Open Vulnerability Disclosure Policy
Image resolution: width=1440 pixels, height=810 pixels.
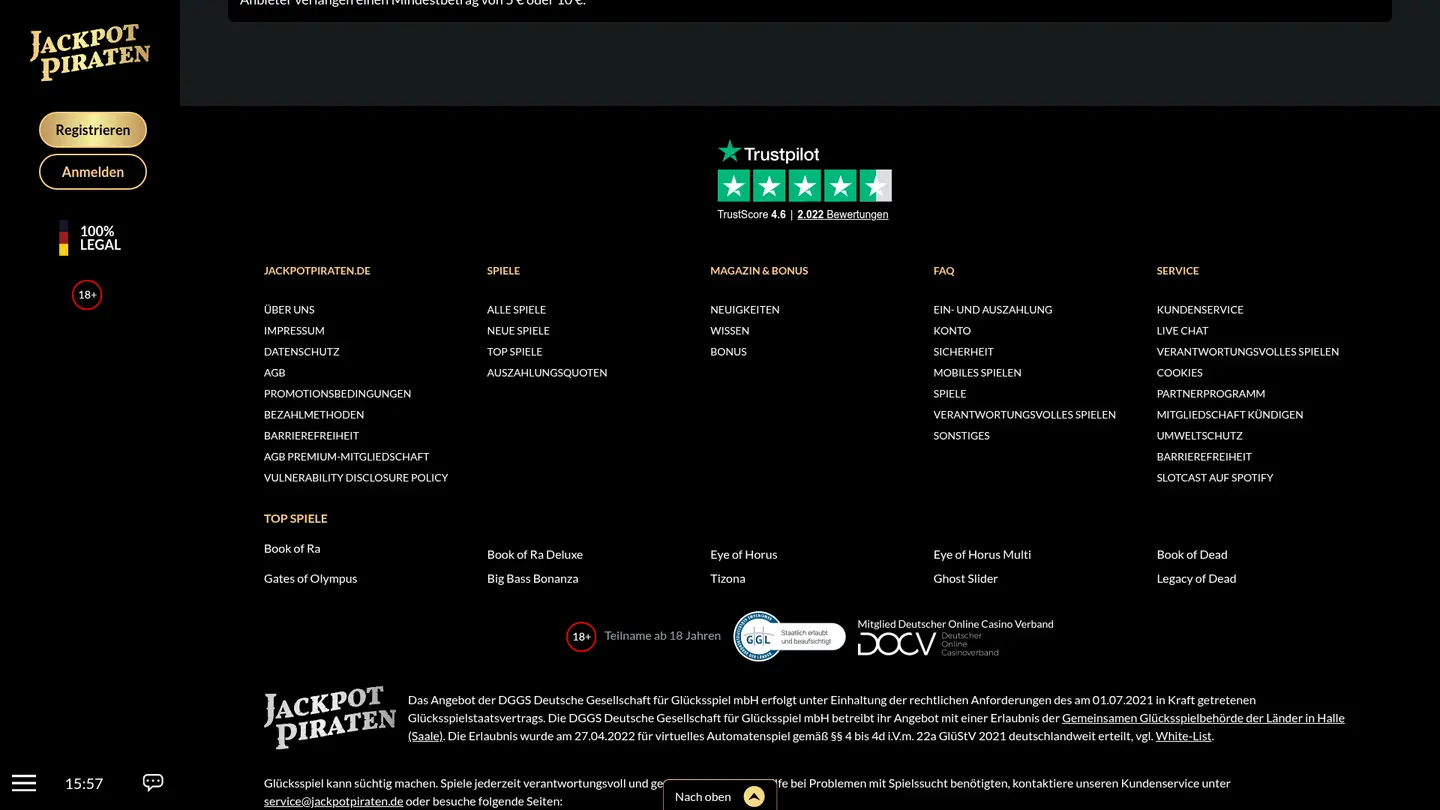point(356,478)
